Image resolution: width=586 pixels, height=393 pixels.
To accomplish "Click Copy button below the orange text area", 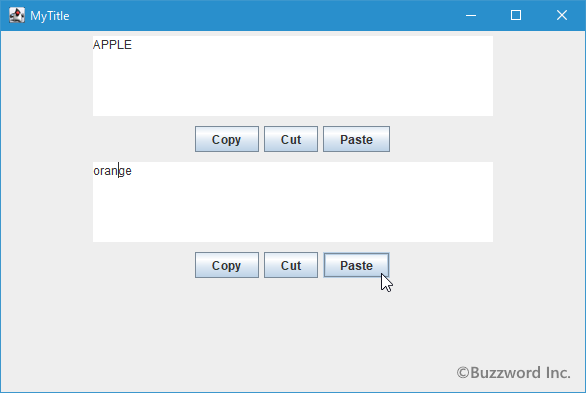I will [x=226, y=265].
